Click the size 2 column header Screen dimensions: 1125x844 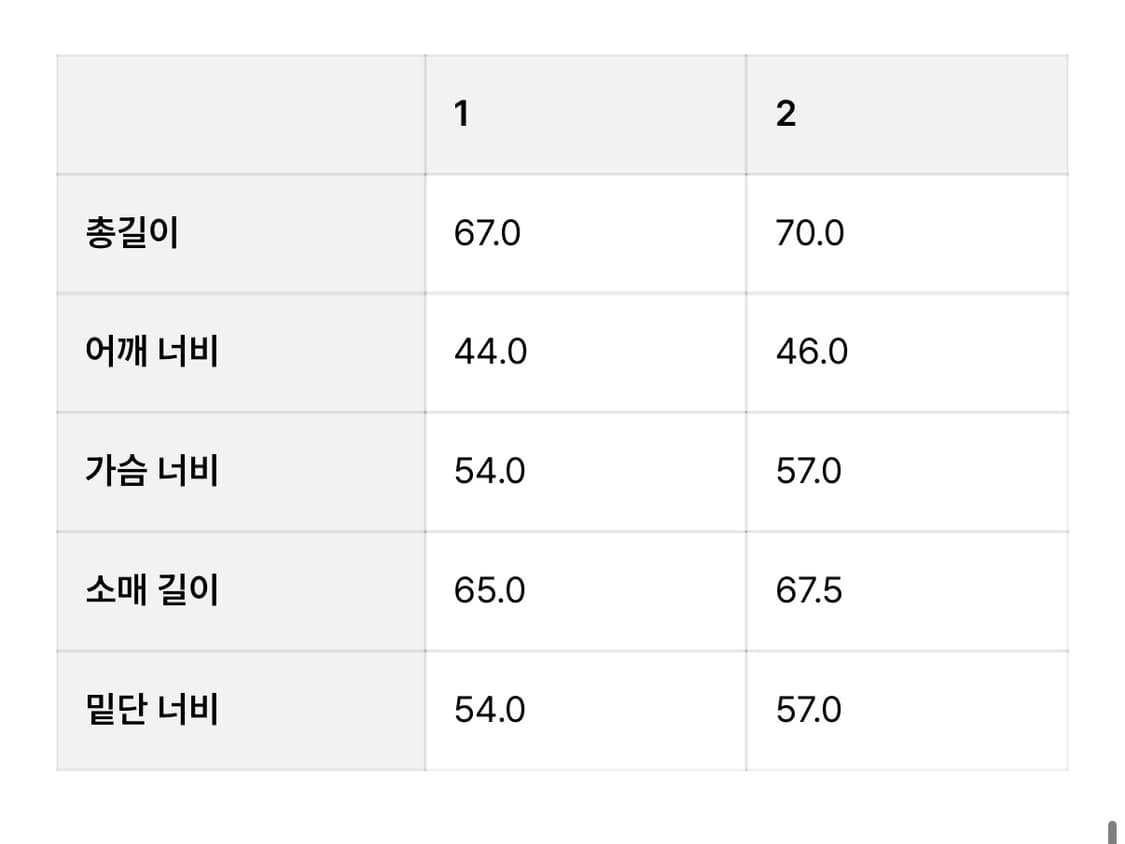[x=786, y=114]
